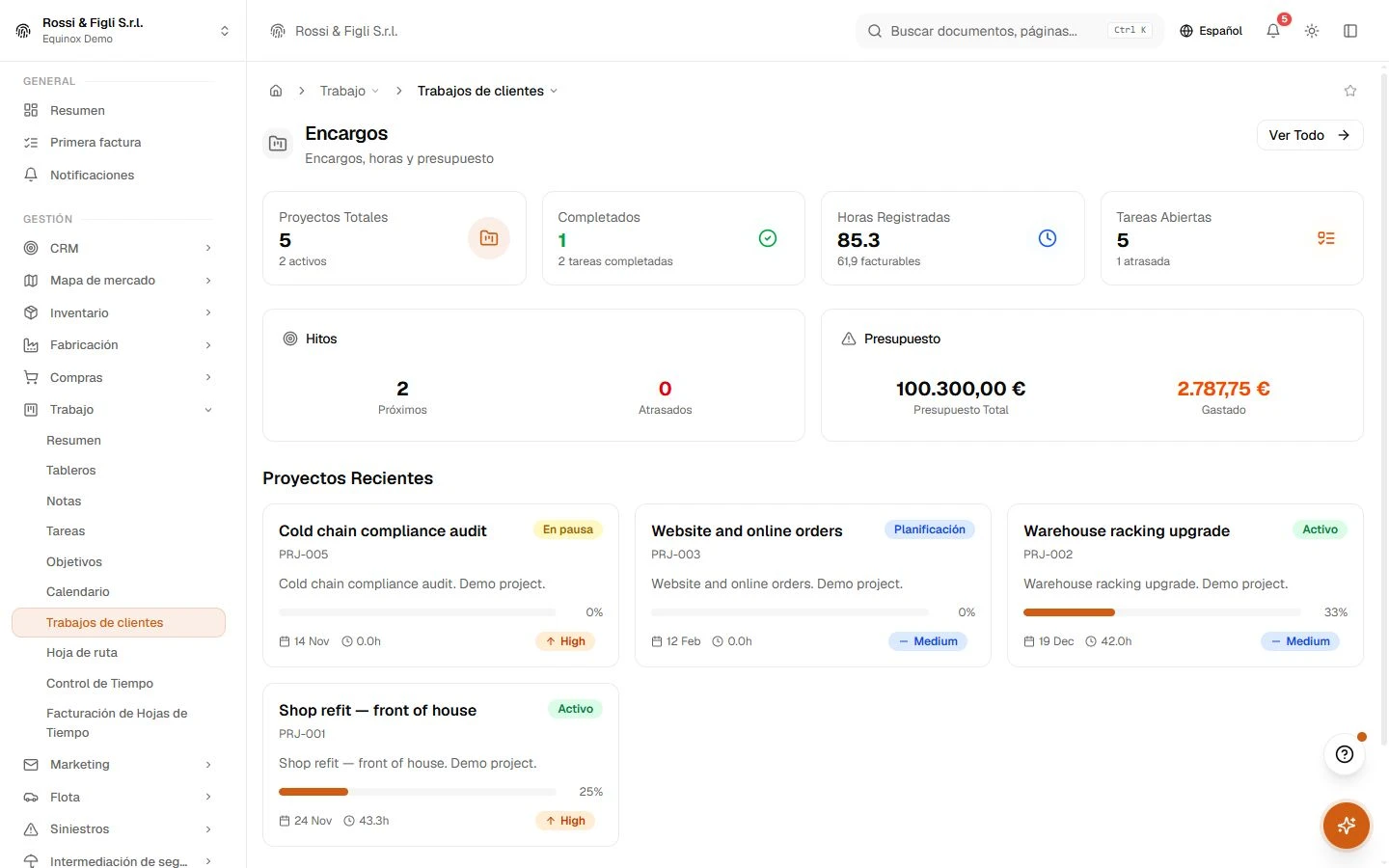1389x868 pixels.
Task: Expand the CRM sidebar section
Action: pos(118,248)
